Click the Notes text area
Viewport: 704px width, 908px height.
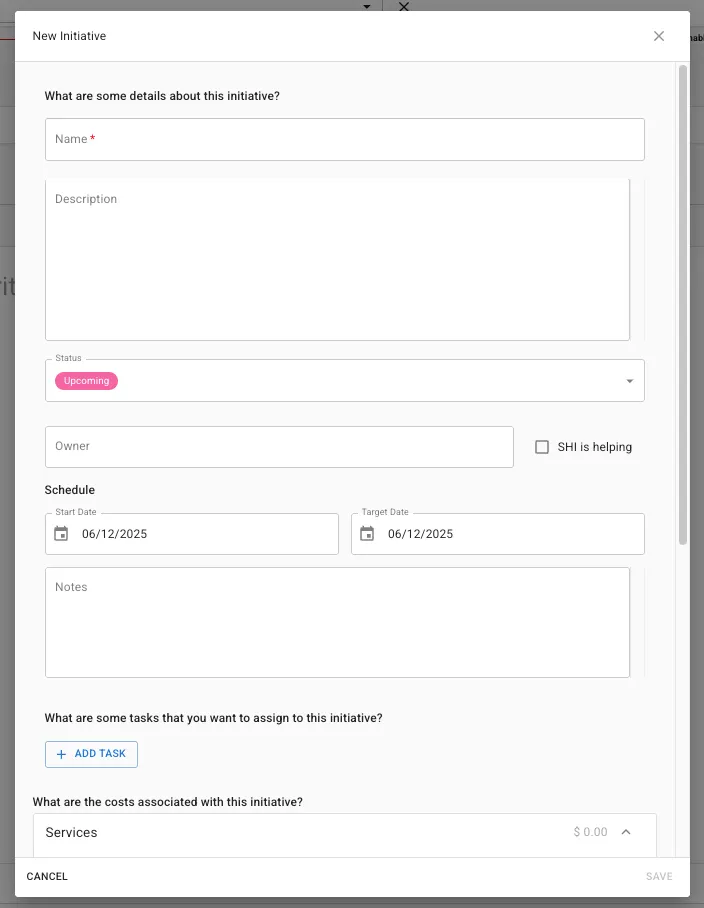pyautogui.click(x=338, y=623)
